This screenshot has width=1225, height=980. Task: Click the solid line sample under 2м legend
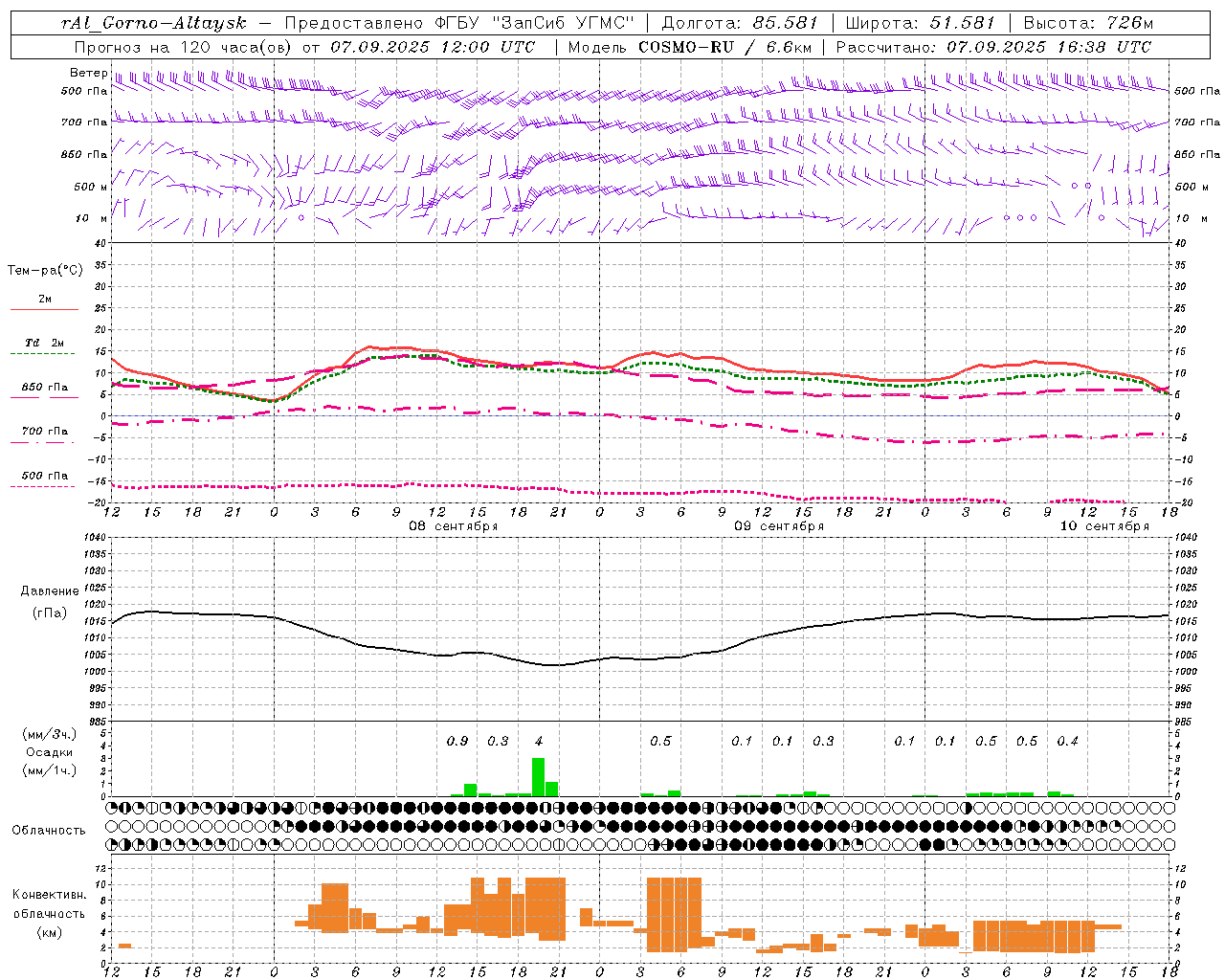(45, 310)
